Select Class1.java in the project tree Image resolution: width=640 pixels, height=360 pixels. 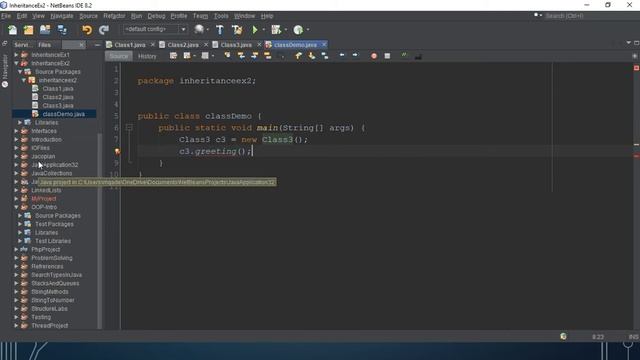pos(58,89)
